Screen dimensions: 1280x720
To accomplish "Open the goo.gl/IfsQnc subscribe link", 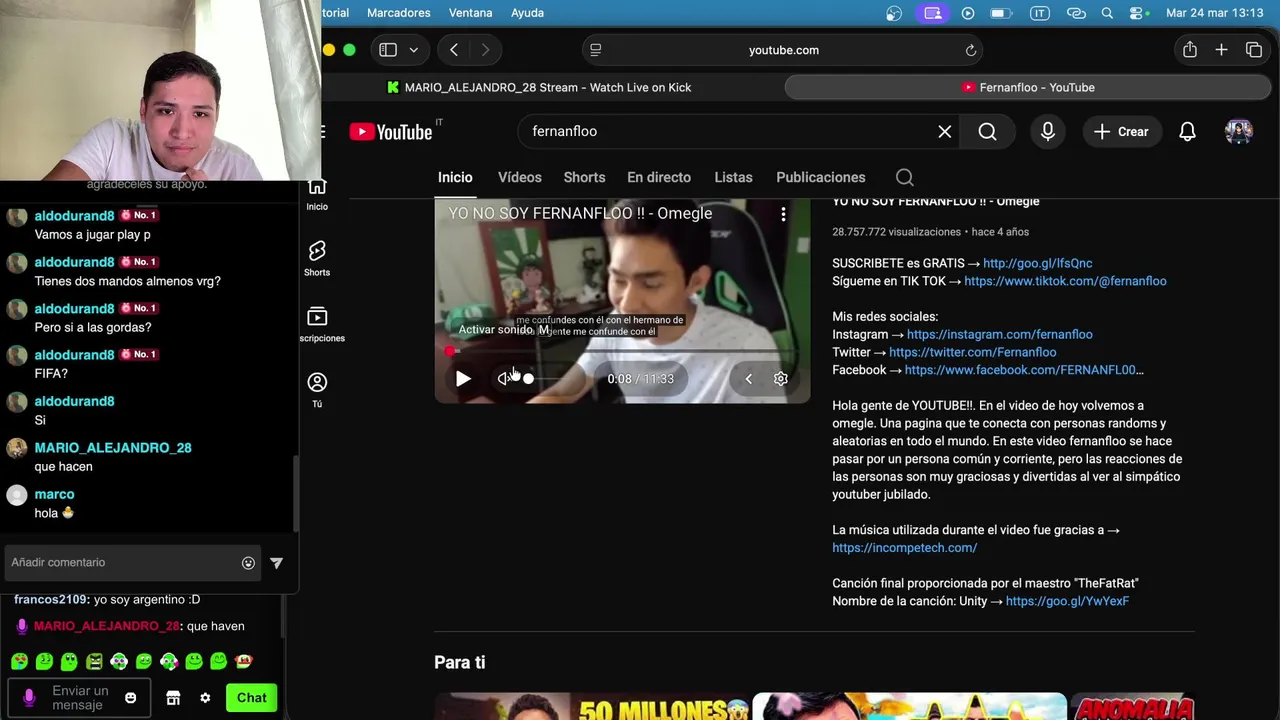I will point(1037,263).
